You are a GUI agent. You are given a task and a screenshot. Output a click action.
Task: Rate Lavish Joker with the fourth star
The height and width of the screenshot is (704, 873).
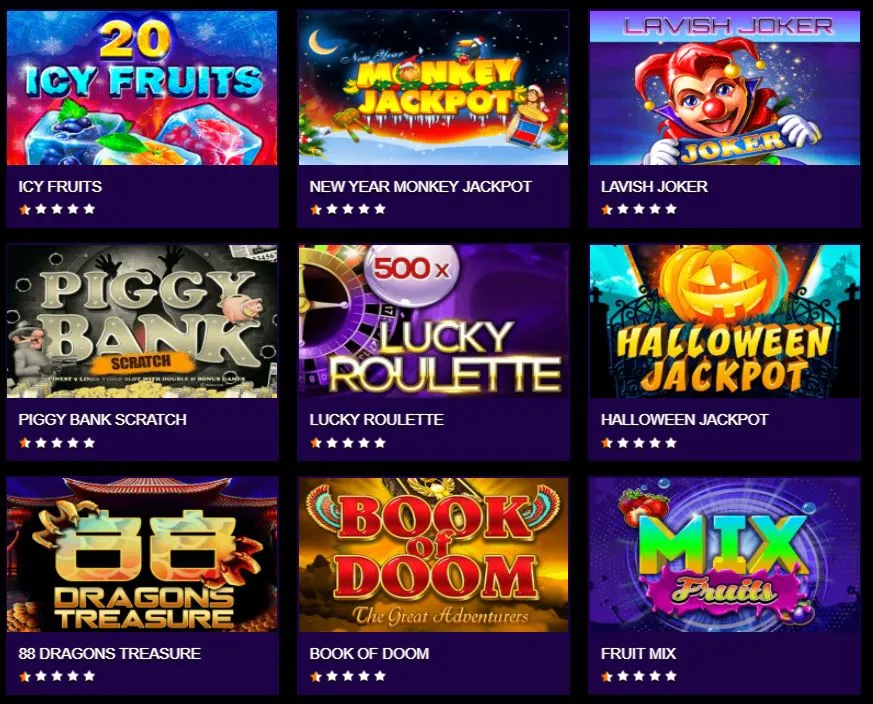pyautogui.click(x=655, y=209)
